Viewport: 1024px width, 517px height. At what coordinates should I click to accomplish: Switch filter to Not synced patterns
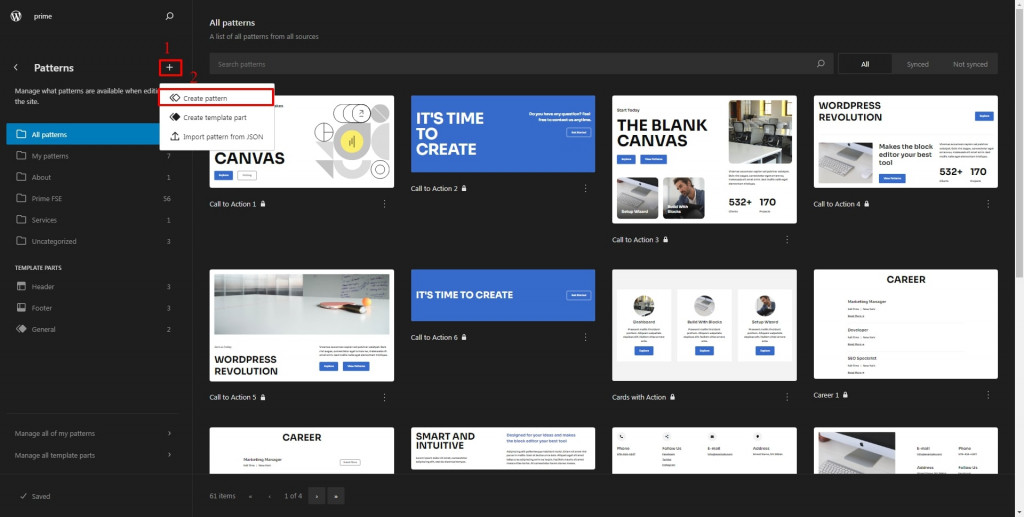point(970,64)
